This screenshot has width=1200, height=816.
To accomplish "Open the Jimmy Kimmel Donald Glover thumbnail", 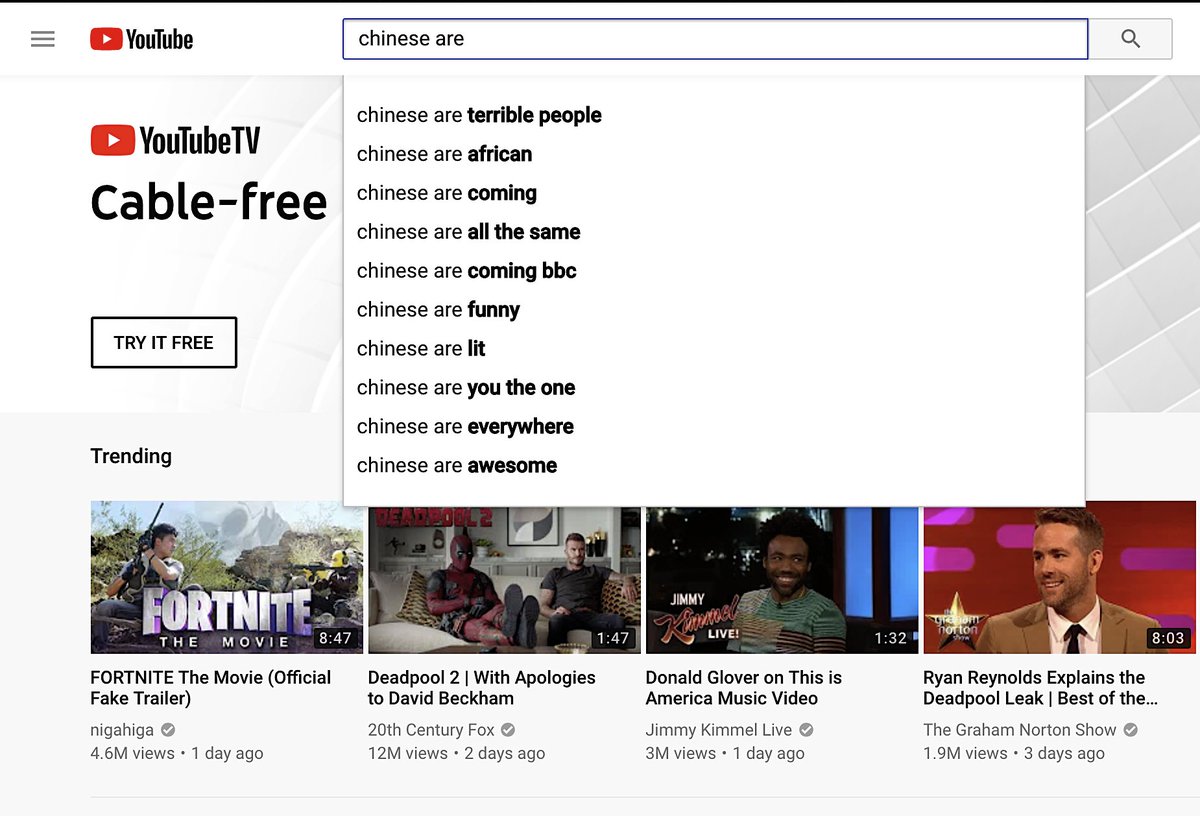I will [x=782, y=580].
